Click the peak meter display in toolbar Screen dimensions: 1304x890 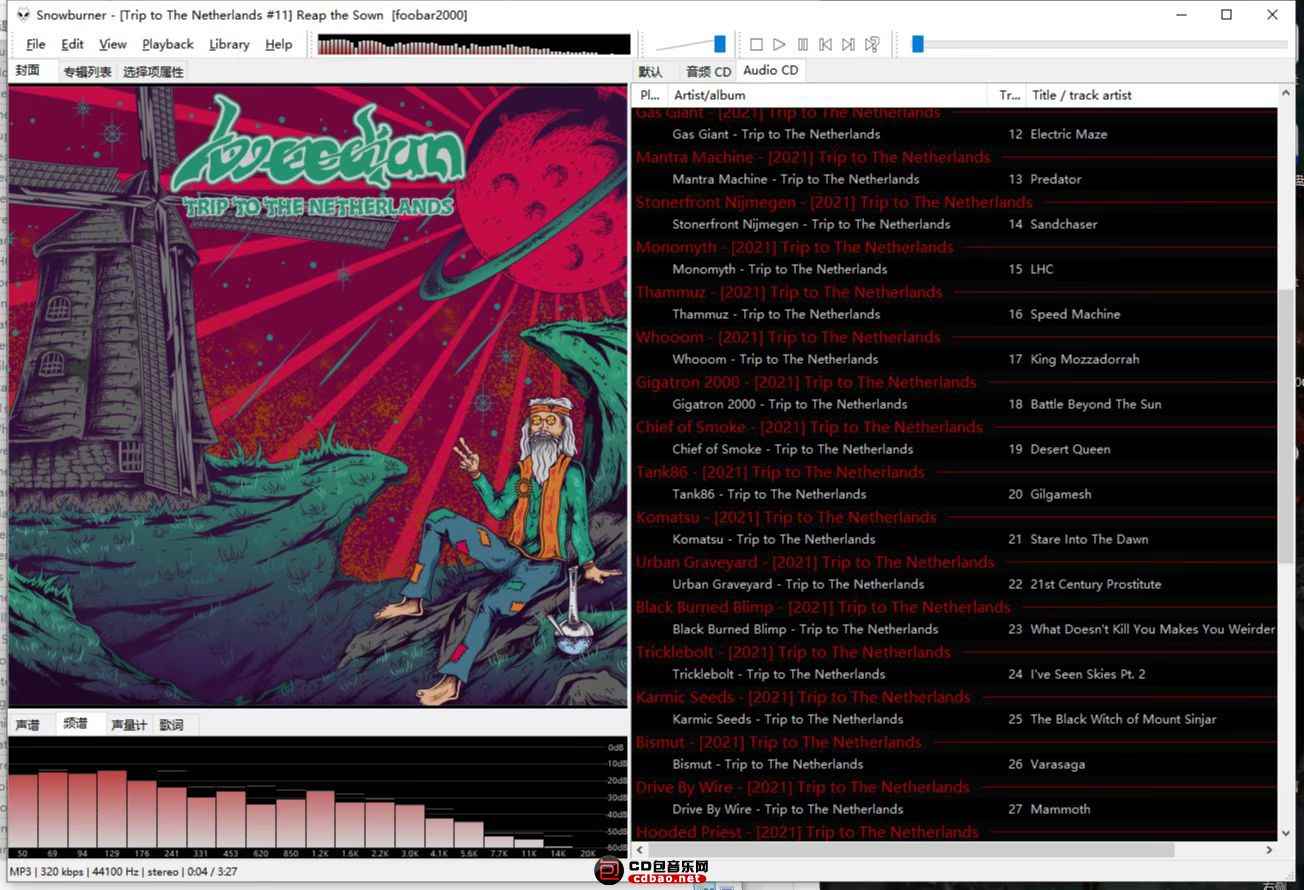(473, 44)
